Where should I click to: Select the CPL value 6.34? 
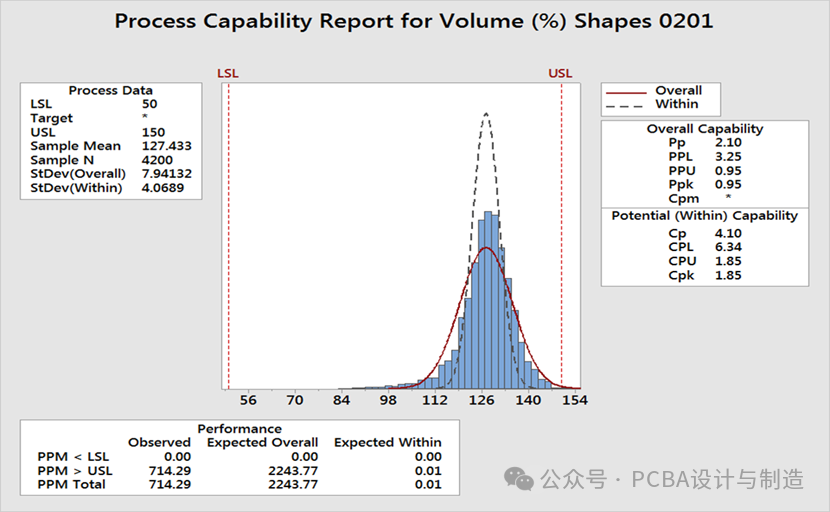pyautogui.click(x=728, y=247)
